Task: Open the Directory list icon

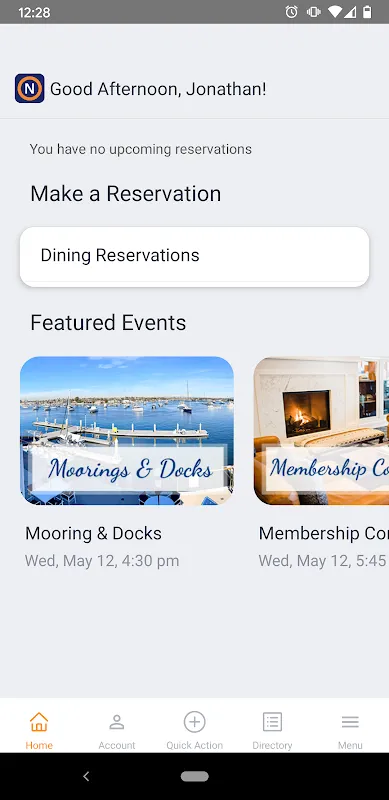Action: (x=272, y=721)
